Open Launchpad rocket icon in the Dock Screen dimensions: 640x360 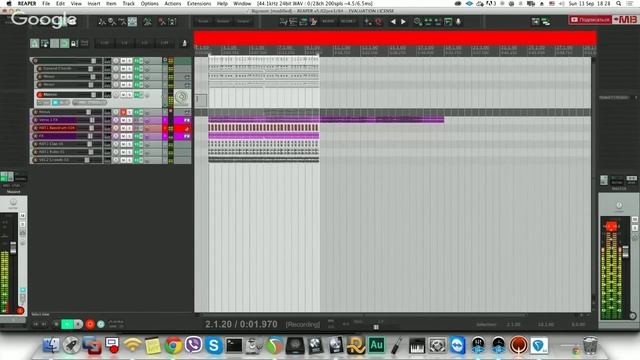[x=71, y=345]
